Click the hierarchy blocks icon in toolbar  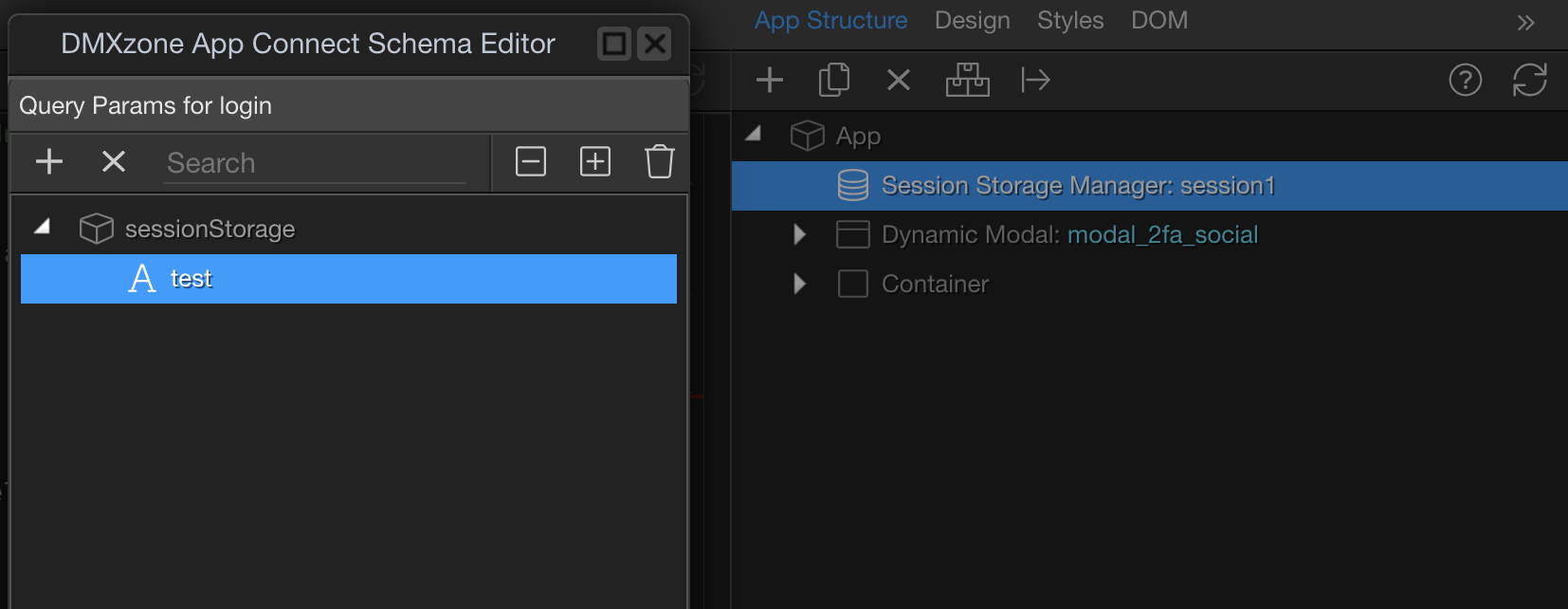tap(967, 81)
